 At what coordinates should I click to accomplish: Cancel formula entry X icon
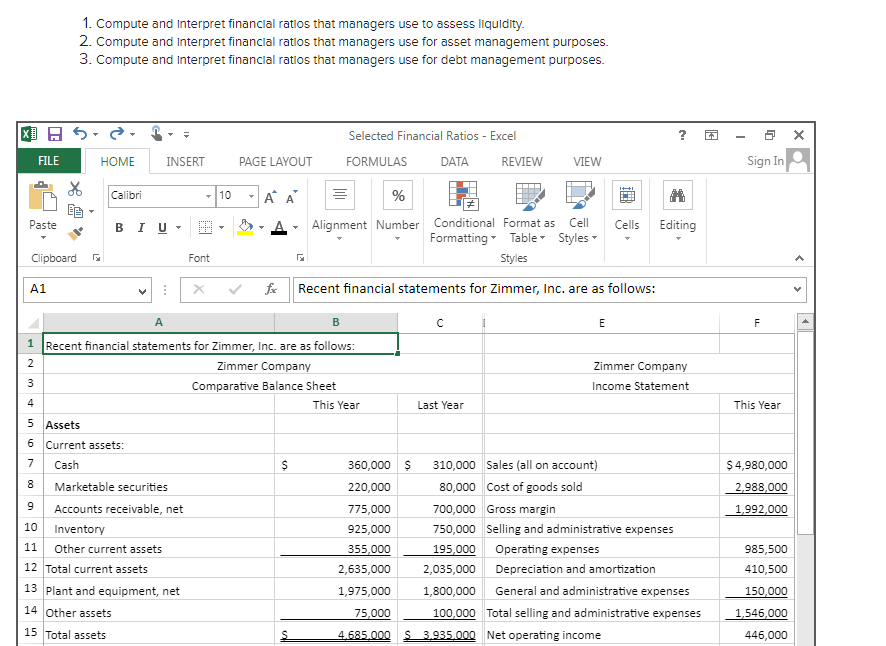point(198,289)
